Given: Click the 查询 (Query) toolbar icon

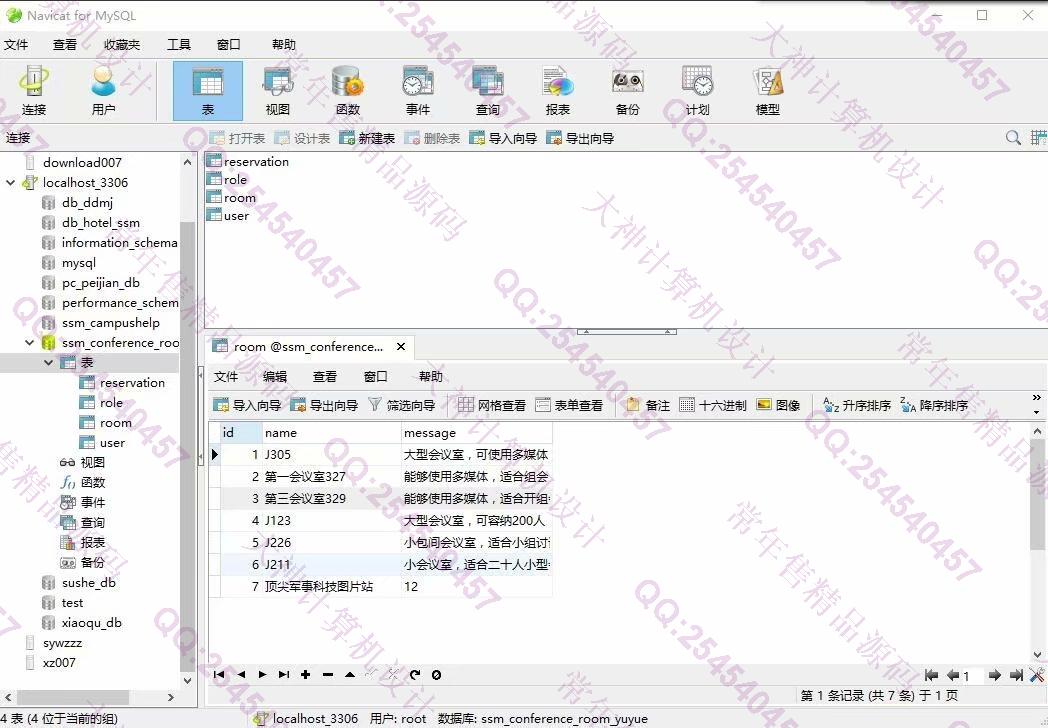Looking at the screenshot, I should pyautogui.click(x=487, y=90).
